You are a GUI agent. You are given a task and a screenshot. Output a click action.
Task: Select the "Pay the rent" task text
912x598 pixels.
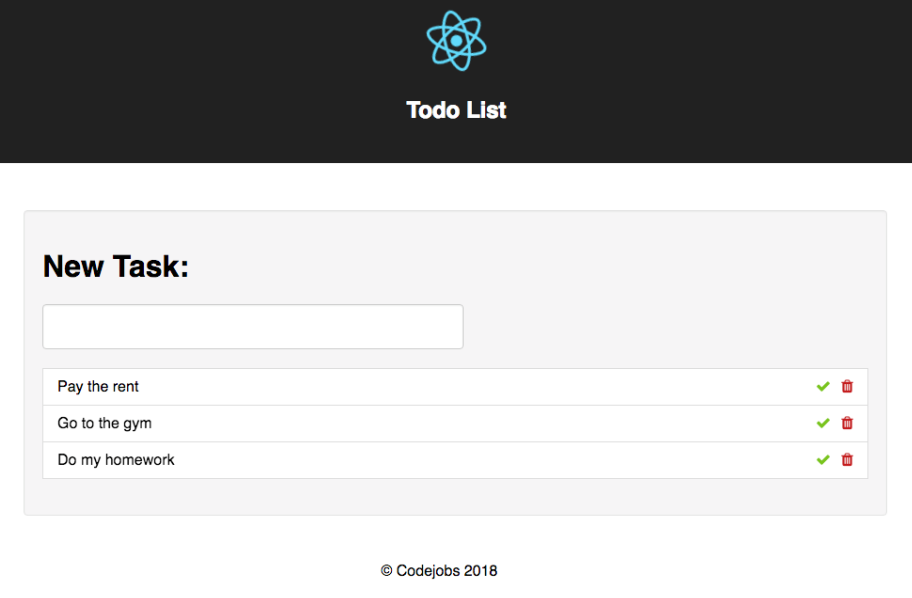[x=98, y=387]
